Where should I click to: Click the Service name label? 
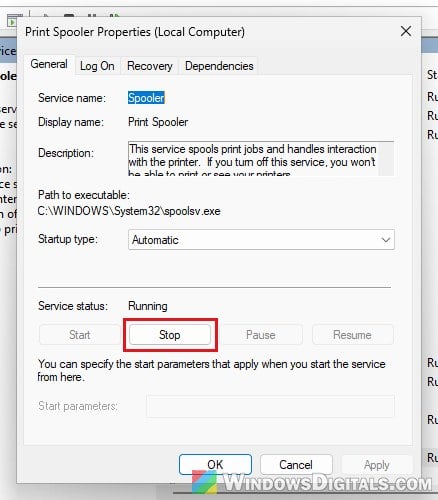[72, 98]
